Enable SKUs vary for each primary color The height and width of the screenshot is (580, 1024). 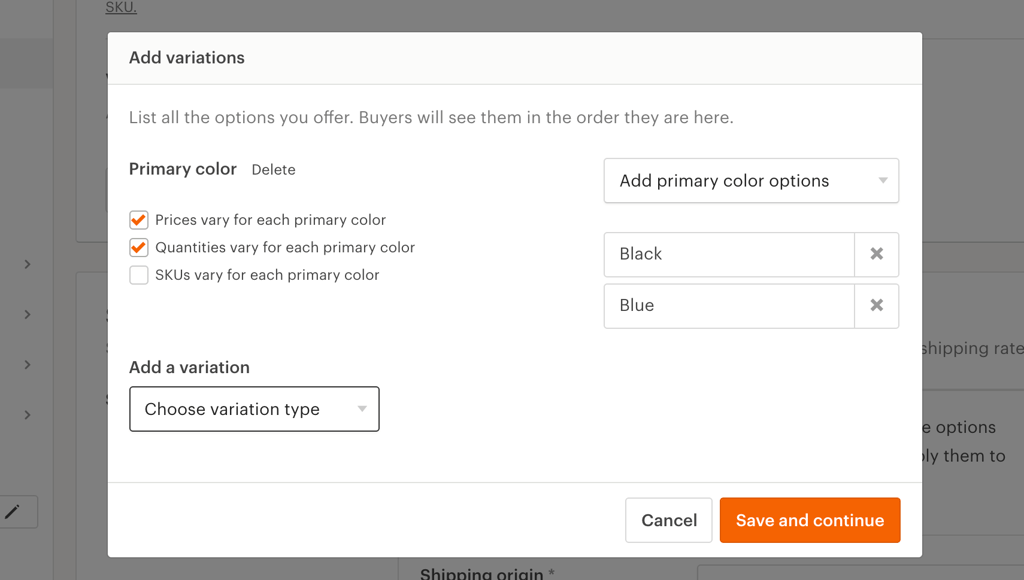pyautogui.click(x=138, y=275)
